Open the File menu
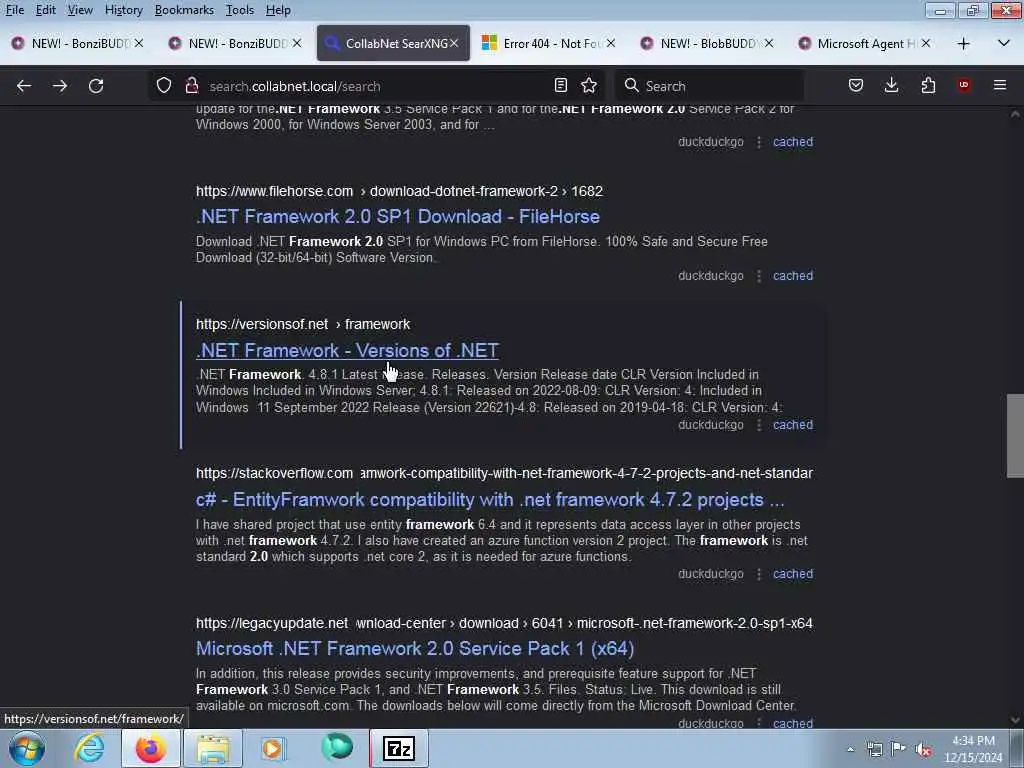 15,10
